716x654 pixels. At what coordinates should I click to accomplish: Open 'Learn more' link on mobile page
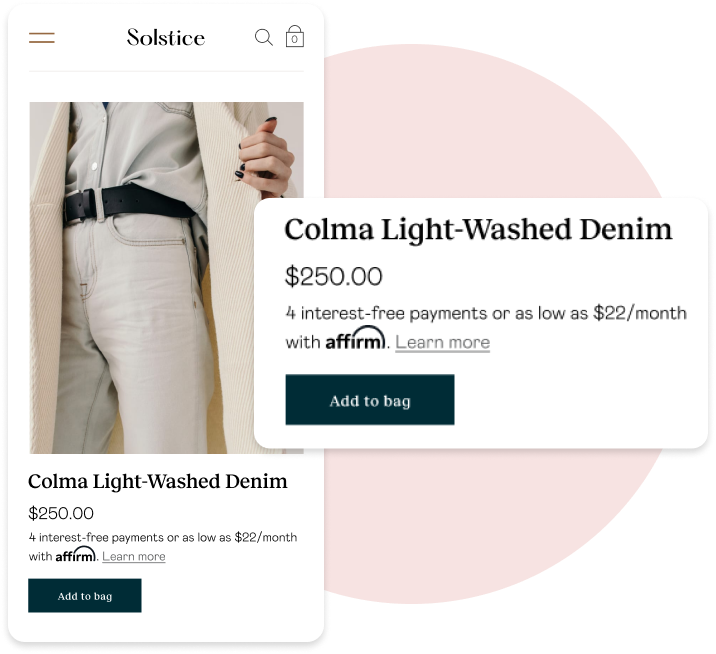coord(134,556)
